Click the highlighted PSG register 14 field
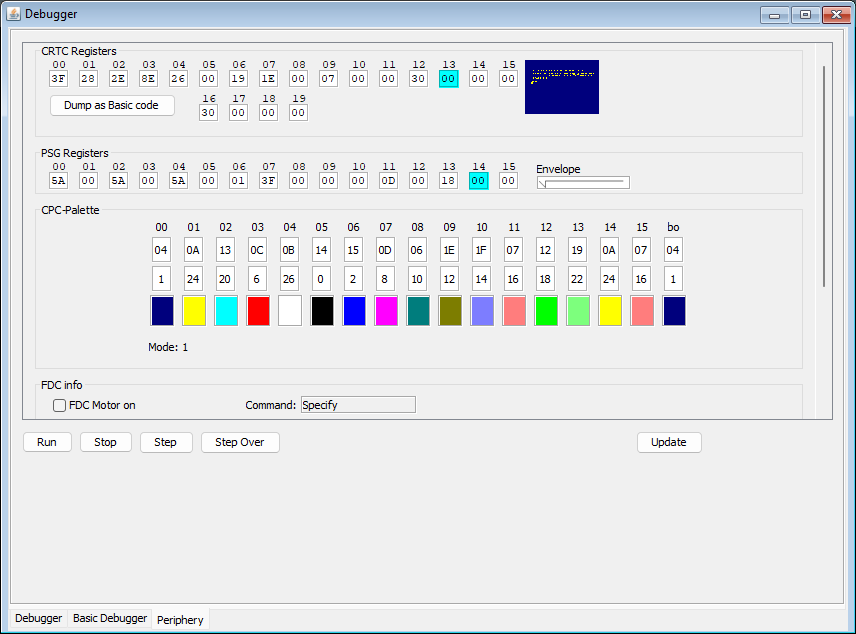Screen dimensions: 856x634 click(478, 181)
